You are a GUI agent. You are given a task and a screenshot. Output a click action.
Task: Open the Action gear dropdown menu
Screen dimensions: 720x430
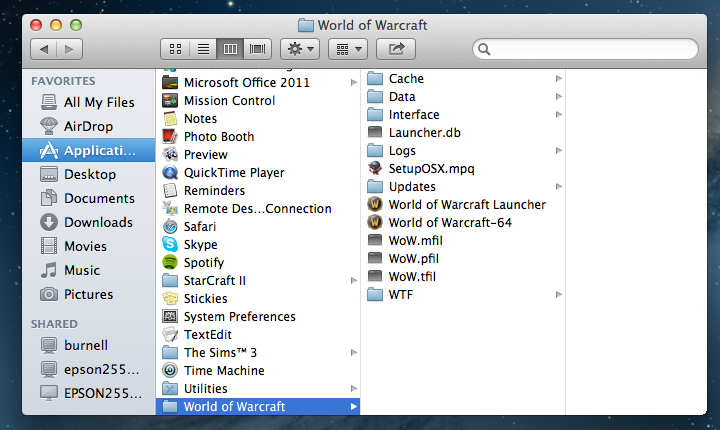pos(300,48)
